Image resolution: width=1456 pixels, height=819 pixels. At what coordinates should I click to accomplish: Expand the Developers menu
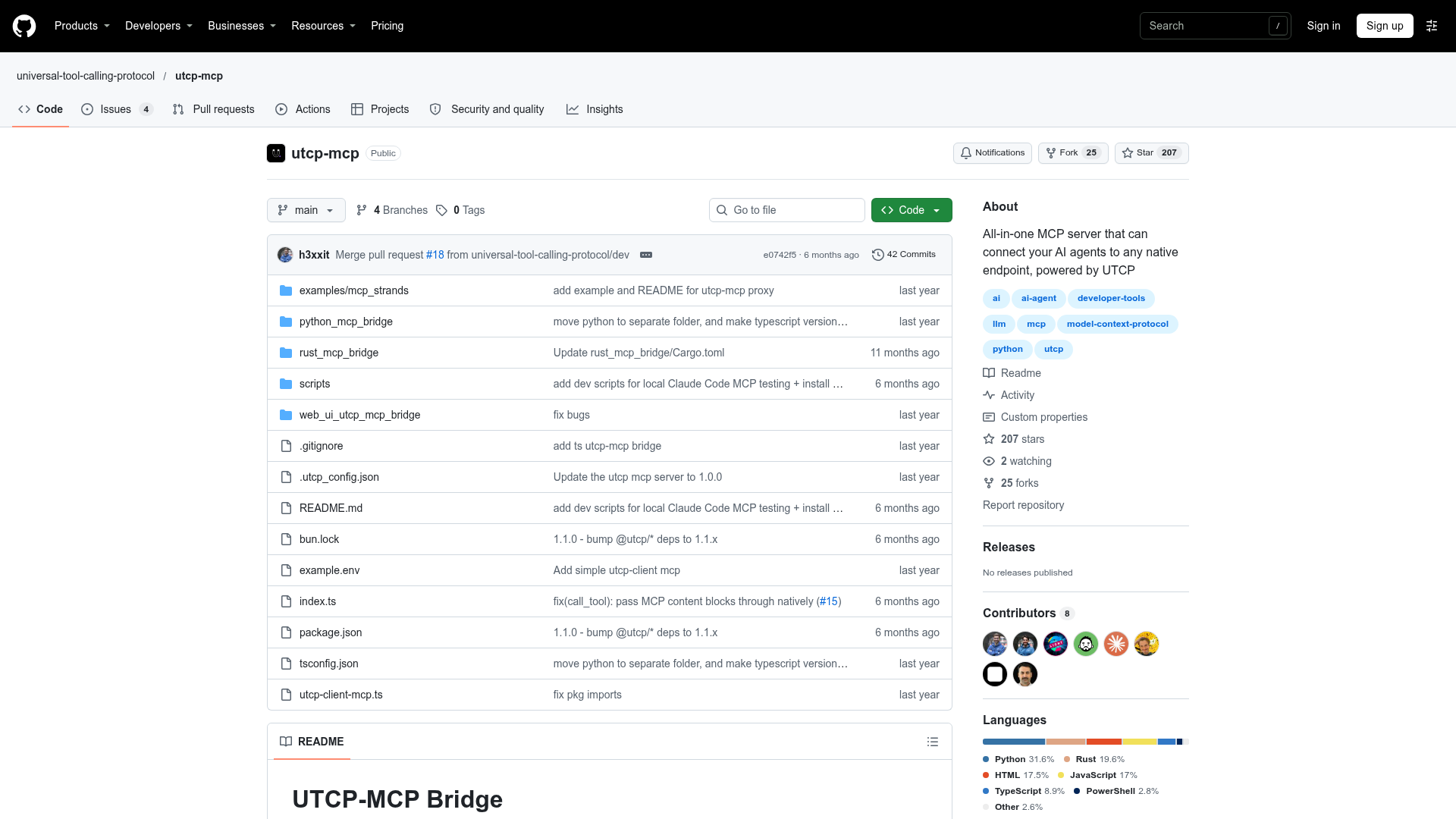pos(158,26)
